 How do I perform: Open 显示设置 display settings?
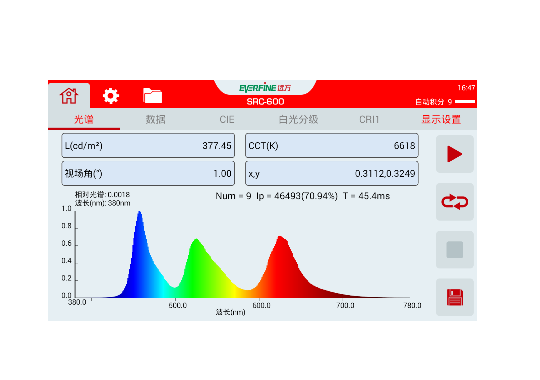coord(441,120)
